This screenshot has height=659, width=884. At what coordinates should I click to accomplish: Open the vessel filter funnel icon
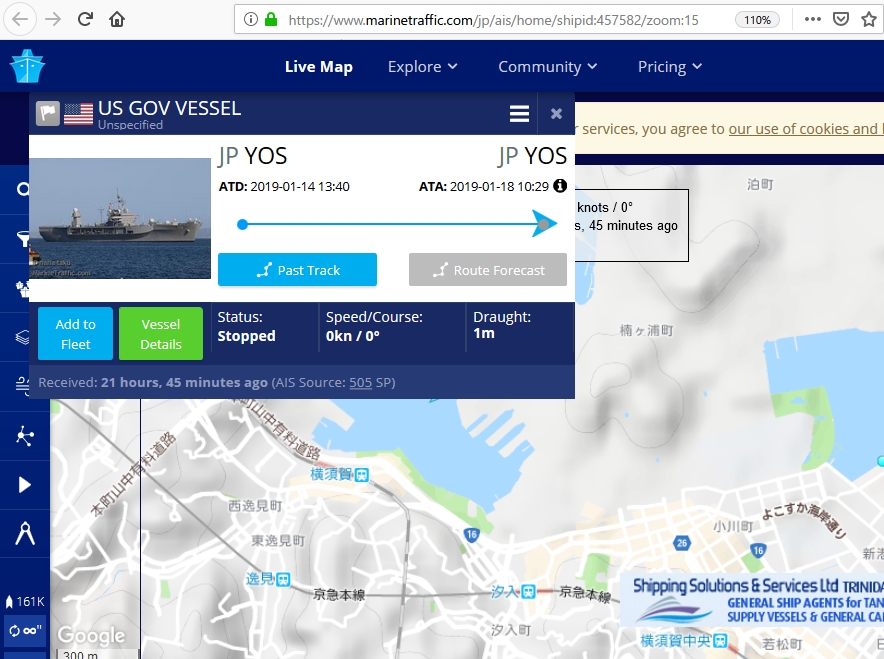coord(23,239)
